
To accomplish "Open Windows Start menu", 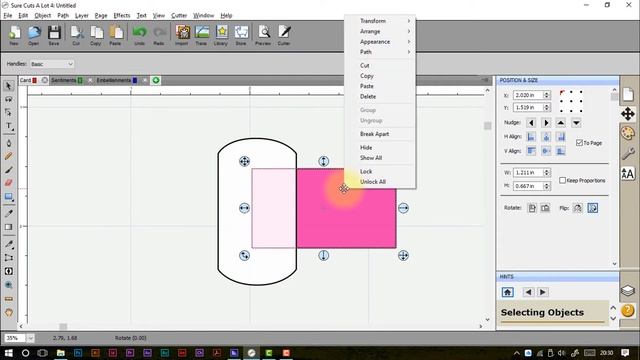I will click(x=8, y=353).
